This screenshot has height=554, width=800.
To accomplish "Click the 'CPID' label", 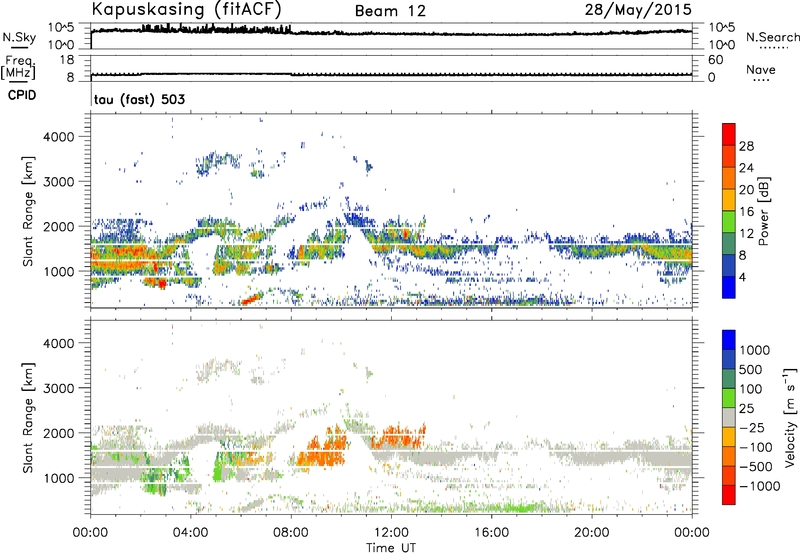I will [x=22, y=95].
